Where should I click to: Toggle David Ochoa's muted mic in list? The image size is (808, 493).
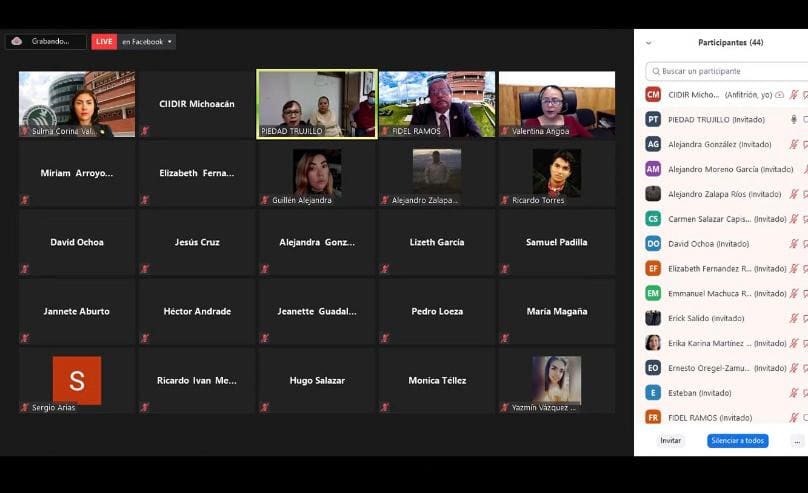tap(794, 244)
